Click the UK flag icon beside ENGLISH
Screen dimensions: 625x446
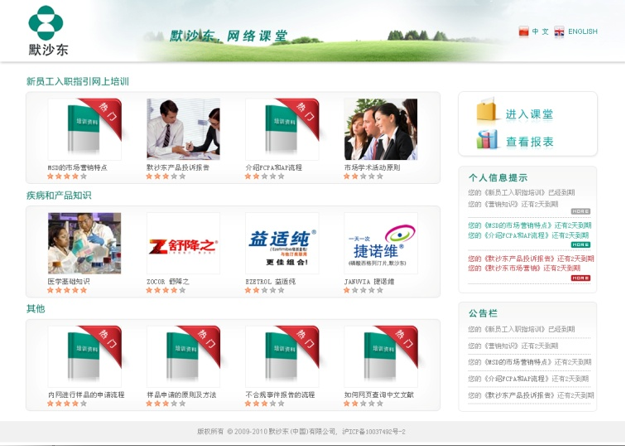coord(559,32)
